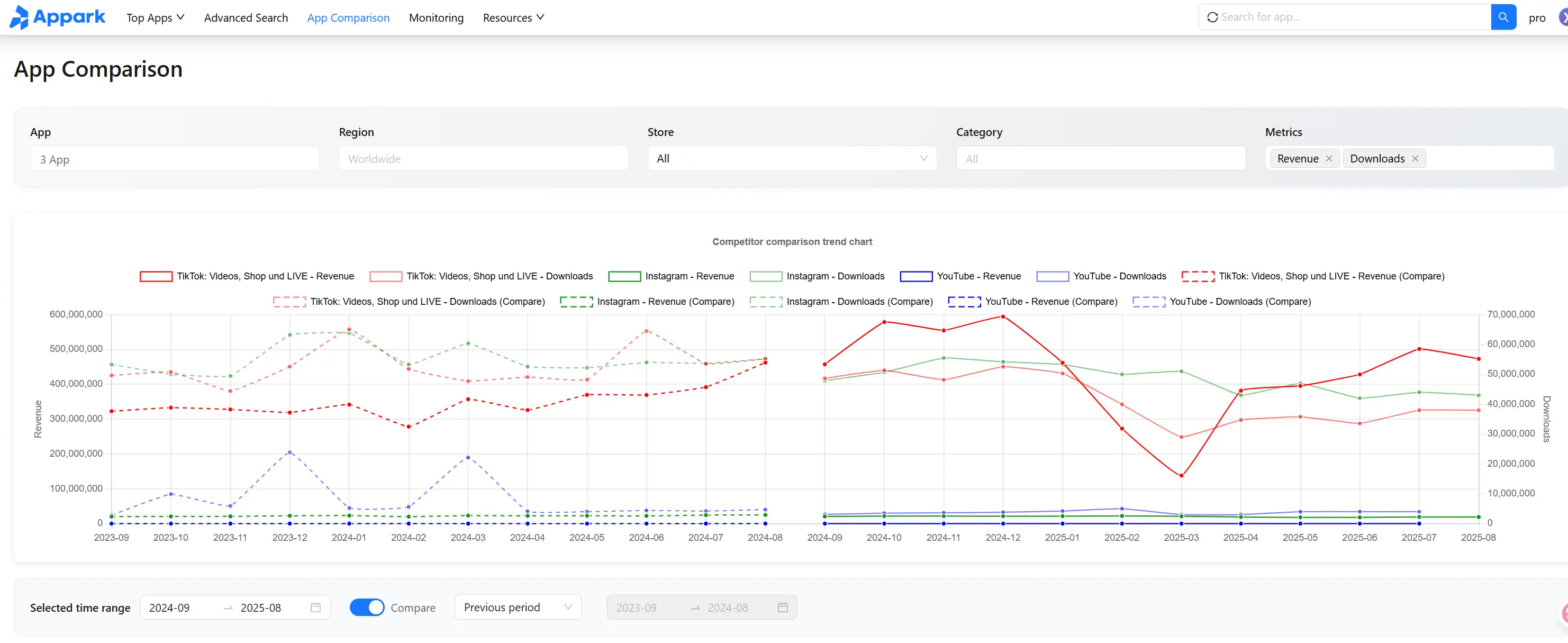Open the Resources menu
Screen dimensions: 1568x643
coord(512,17)
